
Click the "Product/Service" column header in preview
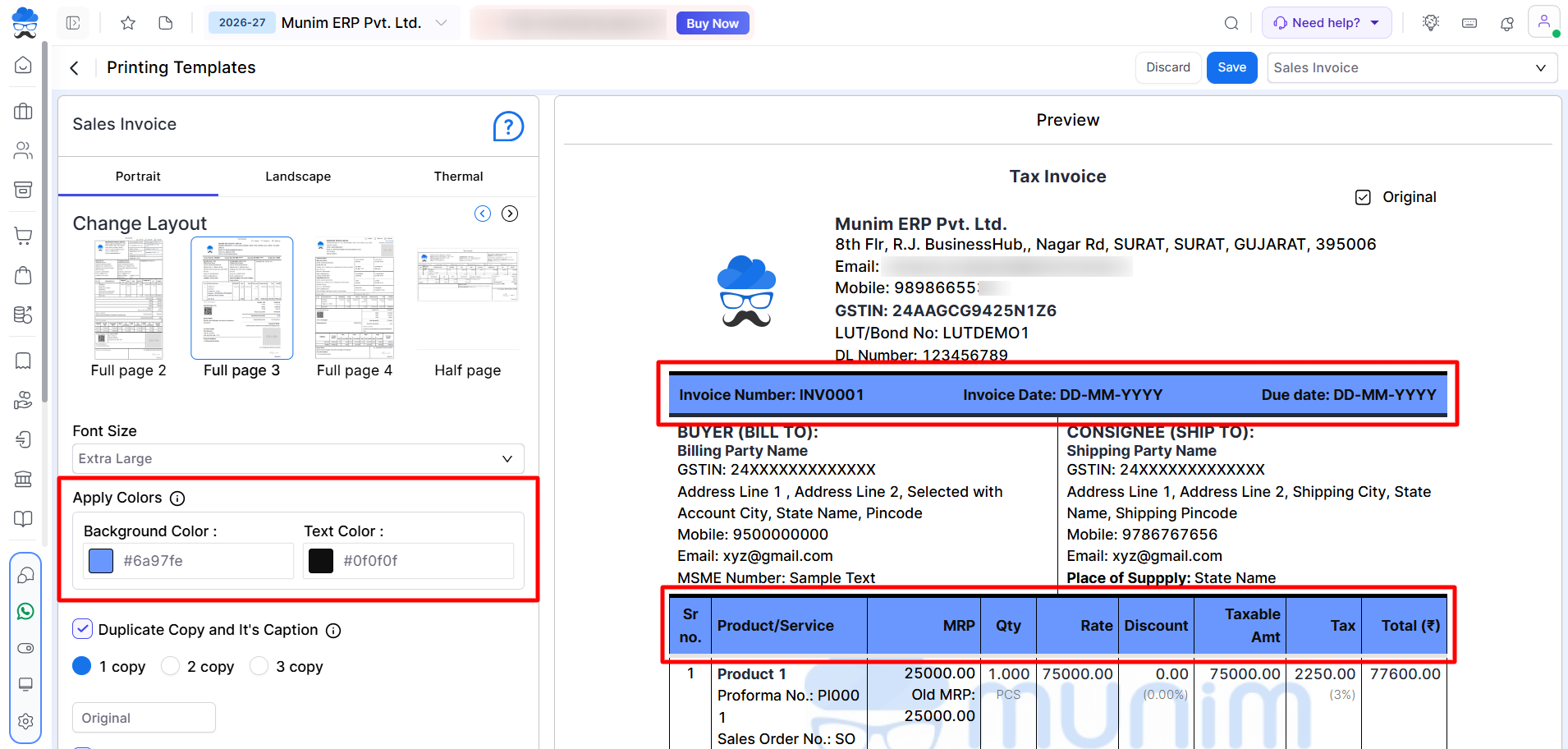[x=775, y=626]
